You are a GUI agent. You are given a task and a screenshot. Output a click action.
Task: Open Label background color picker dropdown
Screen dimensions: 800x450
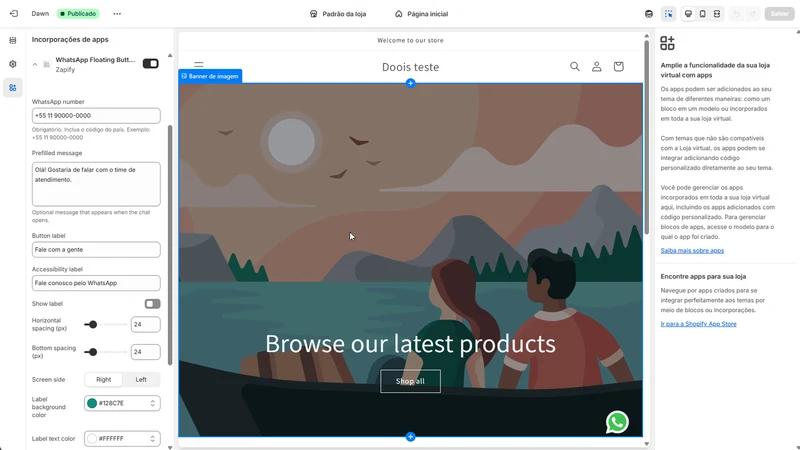[x=153, y=403]
